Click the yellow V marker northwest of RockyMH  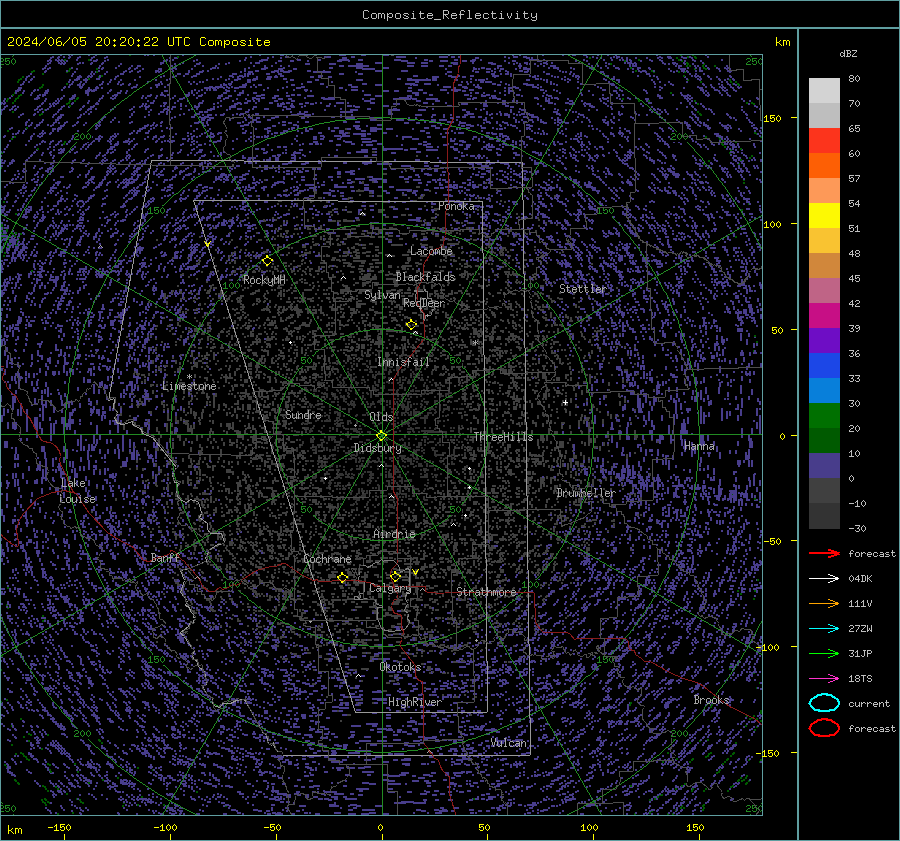coord(207,245)
